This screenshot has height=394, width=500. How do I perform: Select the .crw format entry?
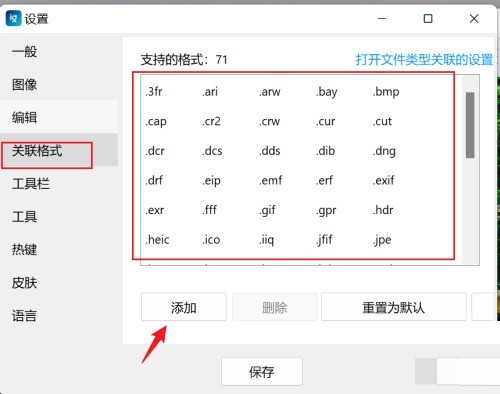pyautogui.click(x=269, y=121)
